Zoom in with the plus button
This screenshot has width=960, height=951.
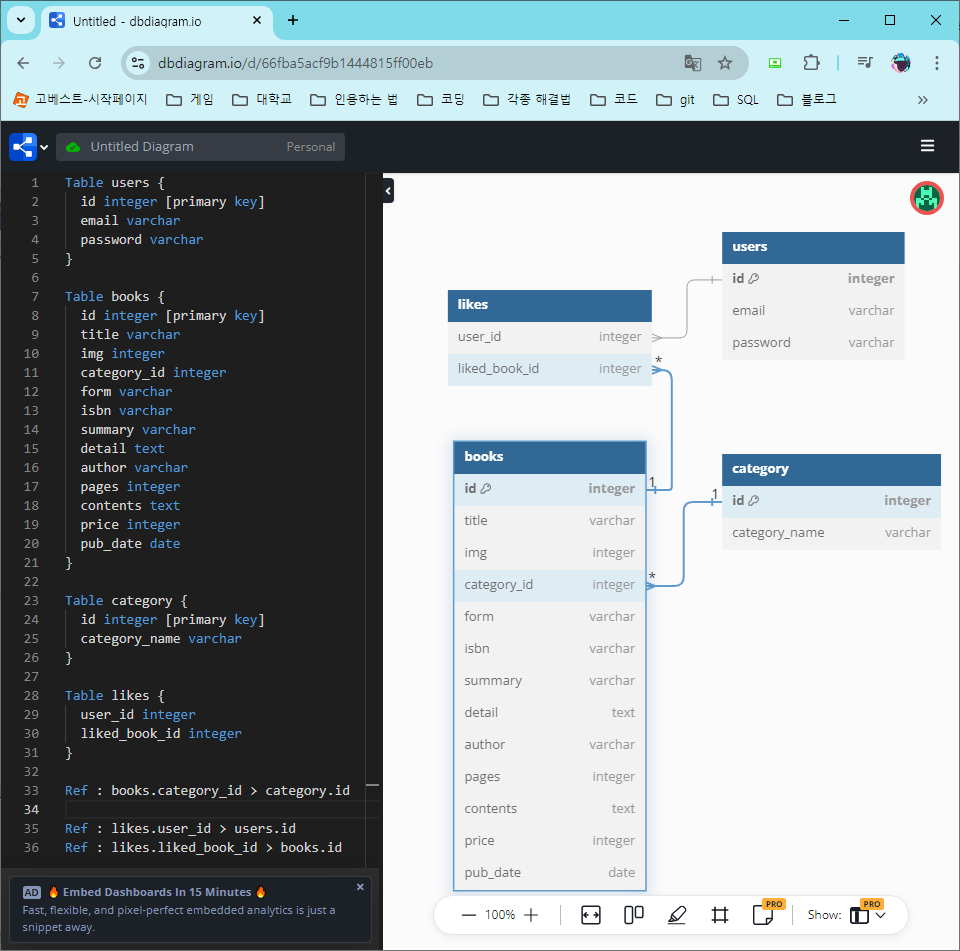coord(531,915)
